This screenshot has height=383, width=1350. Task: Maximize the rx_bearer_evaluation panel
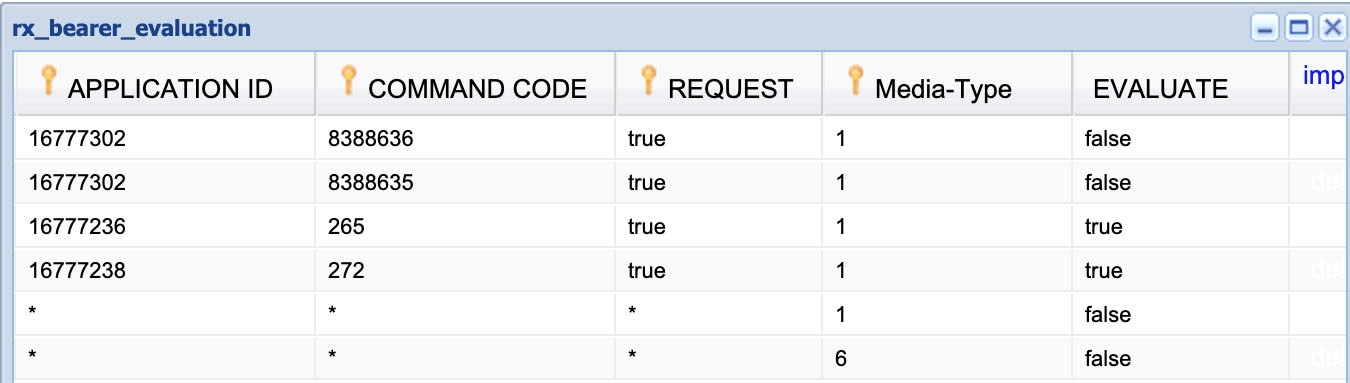[1298, 28]
